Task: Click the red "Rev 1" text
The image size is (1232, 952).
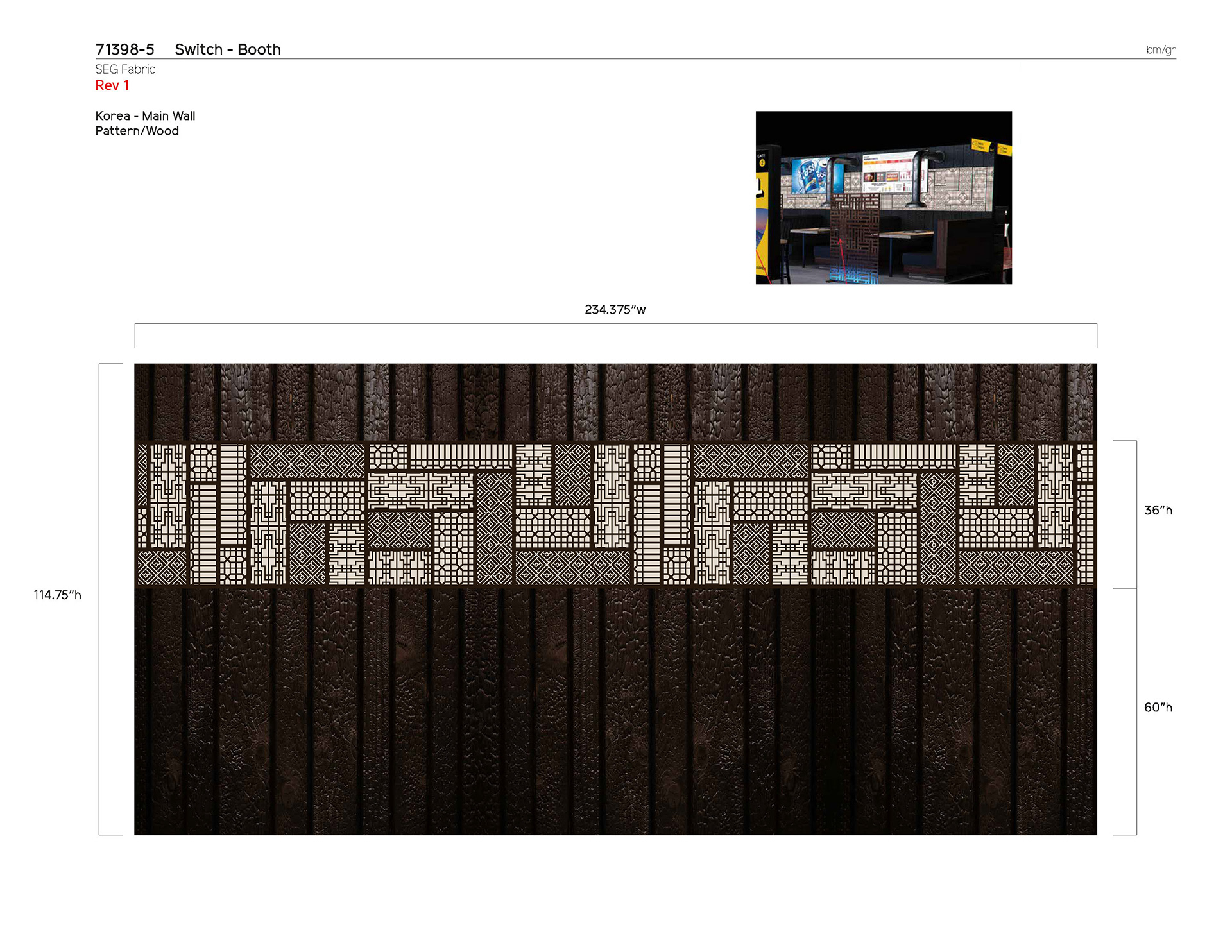Action: (x=112, y=85)
